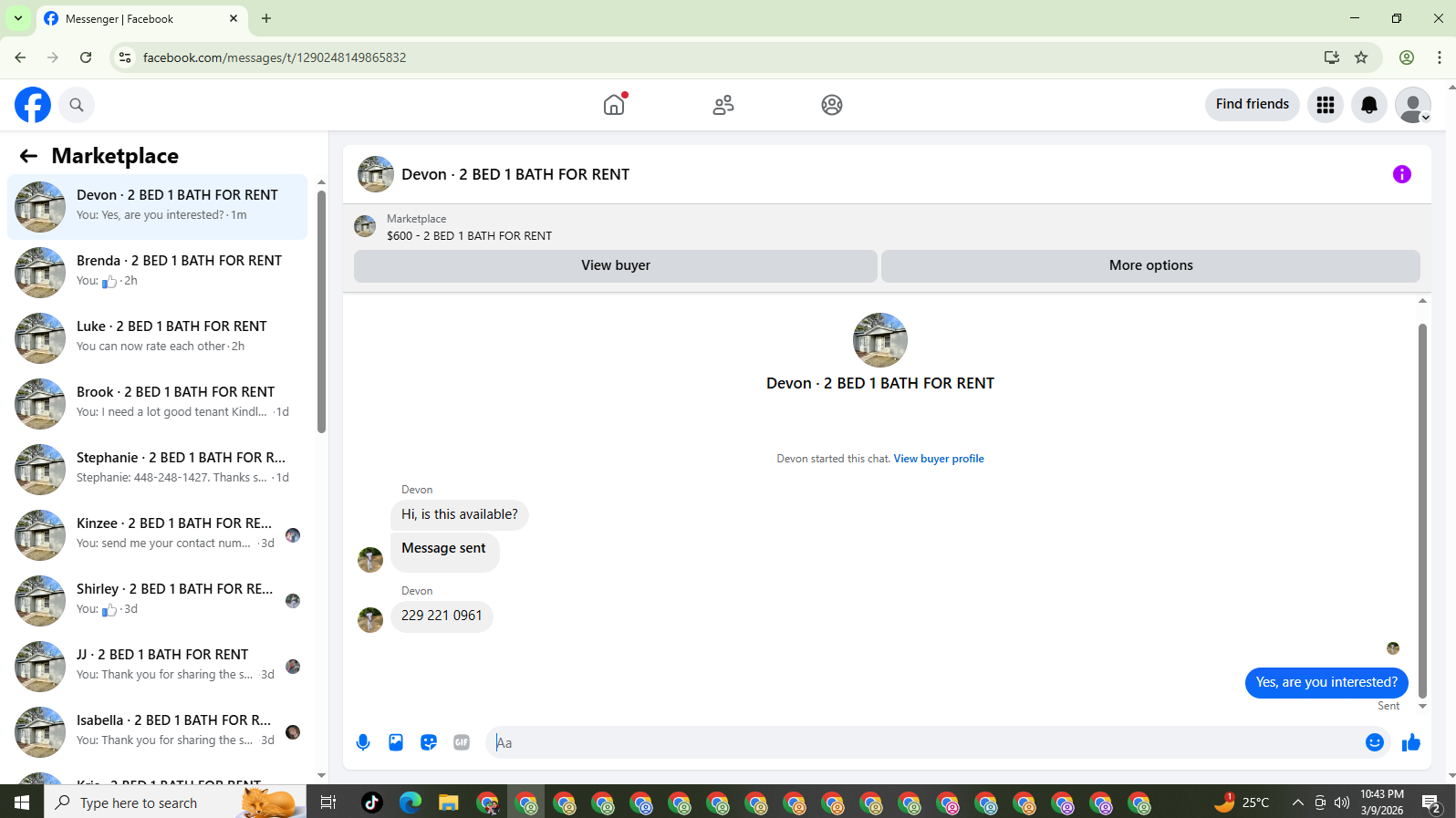The image size is (1456, 818).
Task: Click the More options button
Action: click(1150, 265)
